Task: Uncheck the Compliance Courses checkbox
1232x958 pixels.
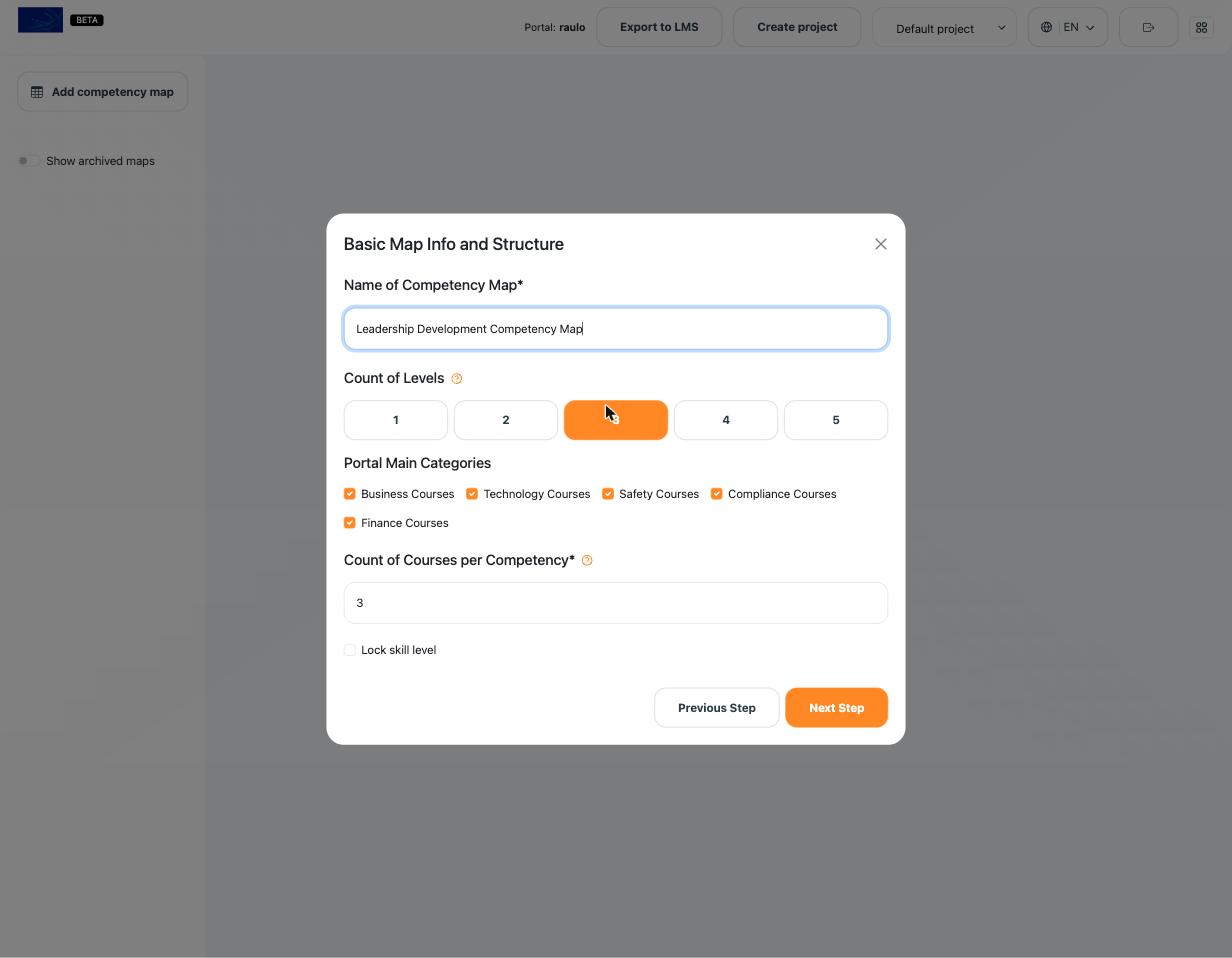Action: 717,494
